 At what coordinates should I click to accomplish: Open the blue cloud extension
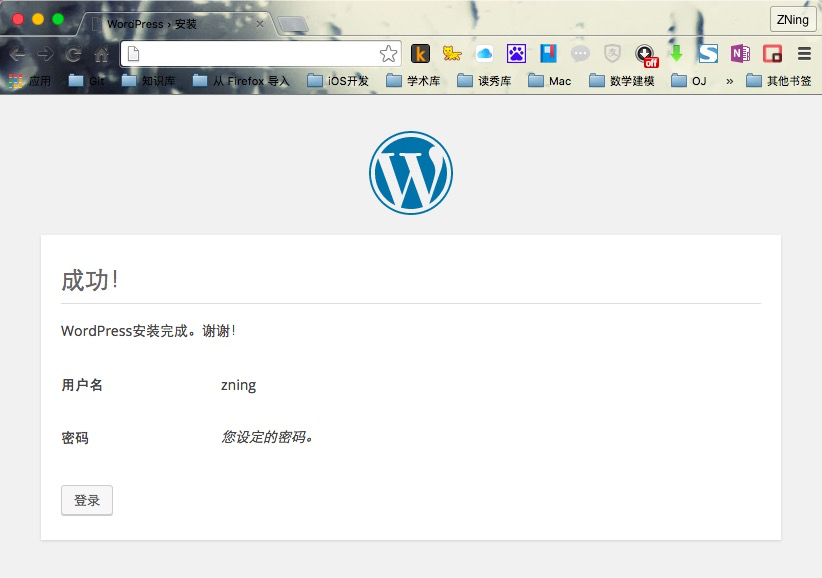point(484,53)
